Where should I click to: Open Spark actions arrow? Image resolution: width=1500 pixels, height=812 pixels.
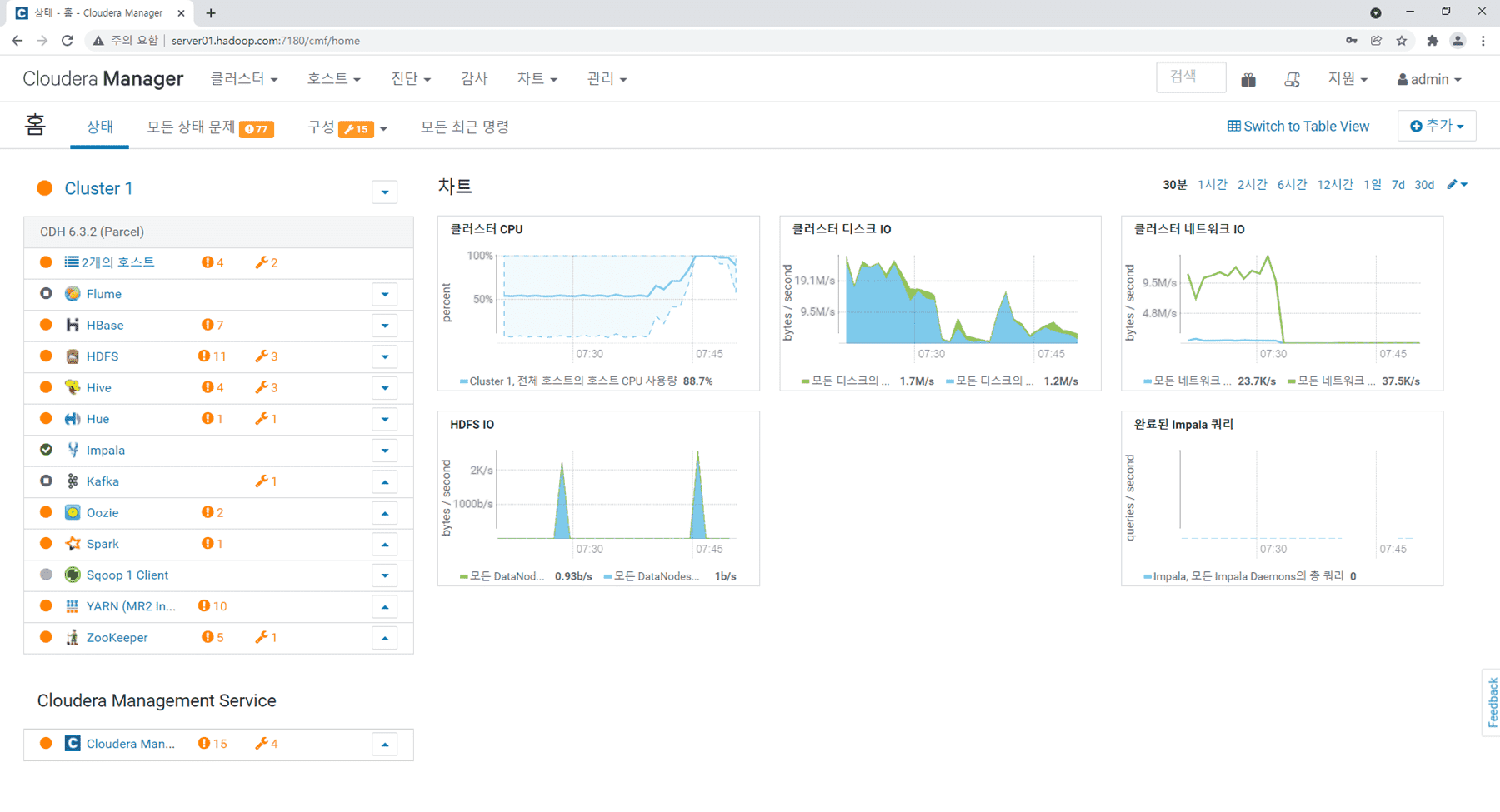(385, 544)
